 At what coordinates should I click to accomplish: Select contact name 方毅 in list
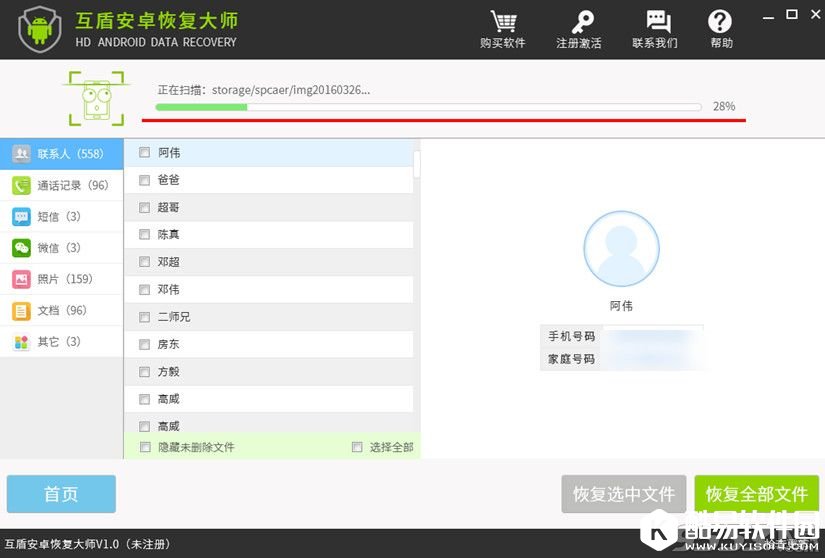pyautogui.click(x=168, y=372)
